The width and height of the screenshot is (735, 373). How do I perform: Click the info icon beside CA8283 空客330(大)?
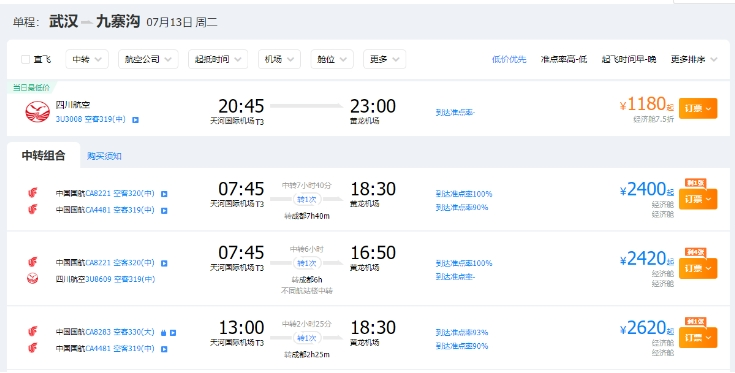(173, 333)
